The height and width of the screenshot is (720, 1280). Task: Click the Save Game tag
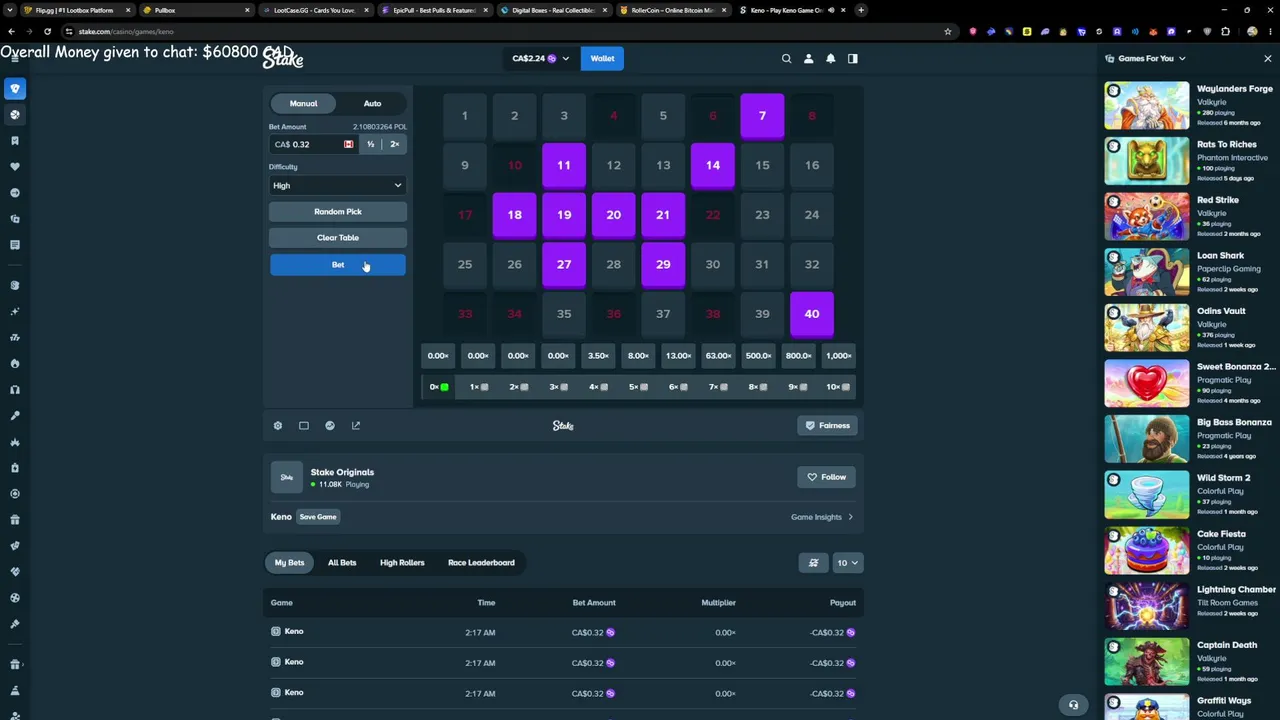pos(318,517)
